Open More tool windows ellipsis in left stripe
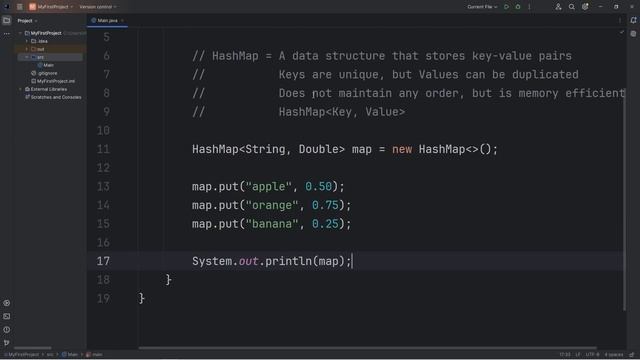 tap(7, 34)
